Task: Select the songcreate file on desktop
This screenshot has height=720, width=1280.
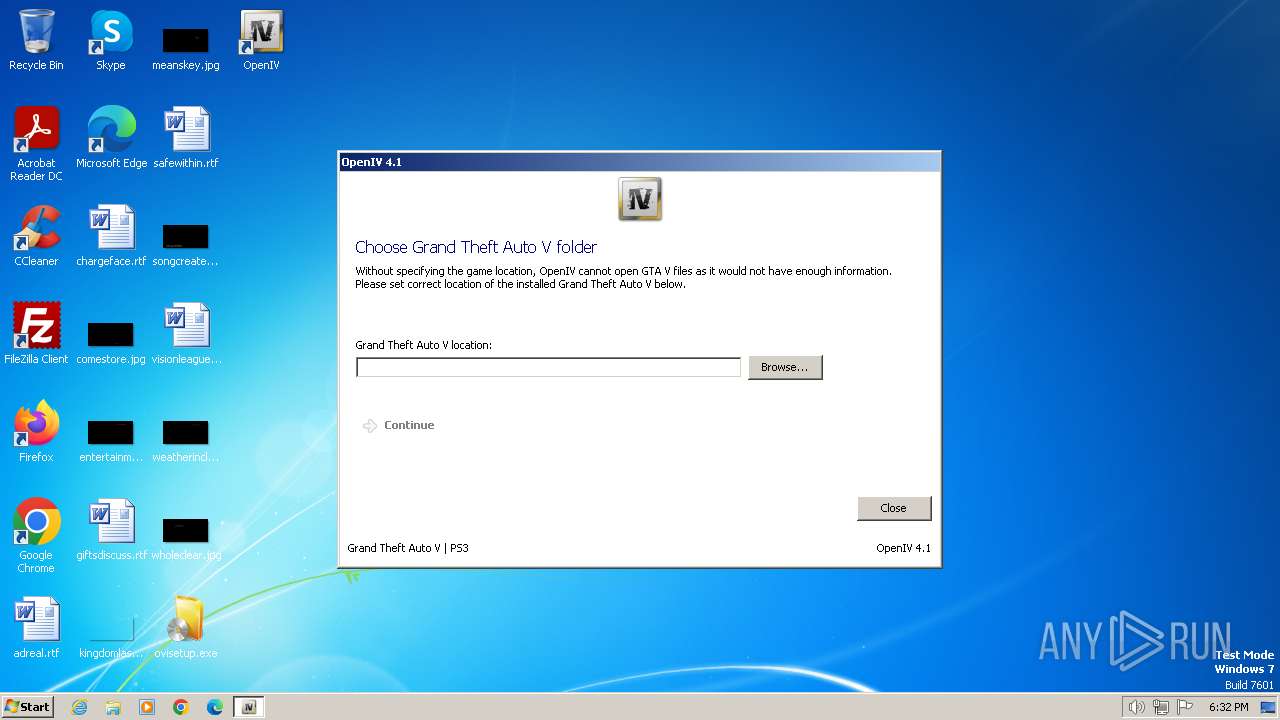Action: (x=186, y=245)
